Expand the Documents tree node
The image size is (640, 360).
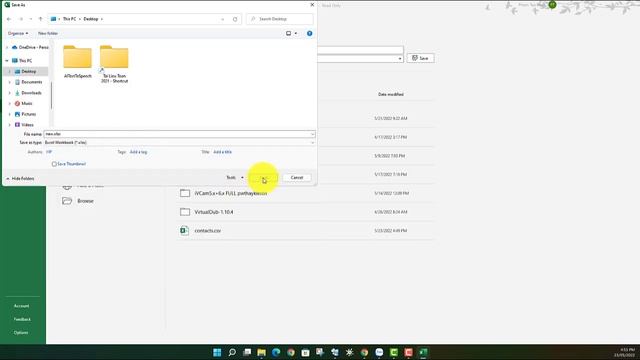click(x=10, y=82)
